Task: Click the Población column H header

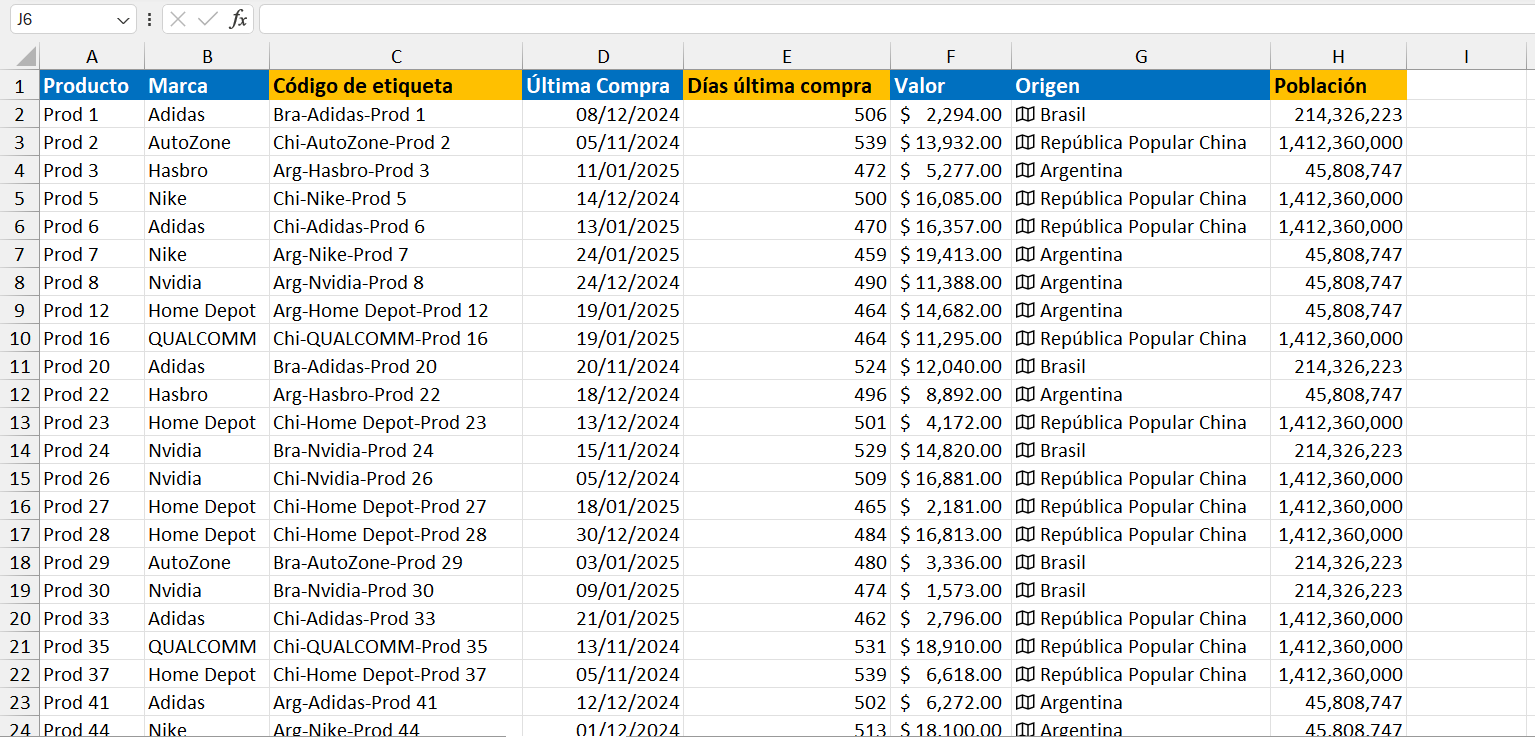Action: pyautogui.click(x=1338, y=56)
